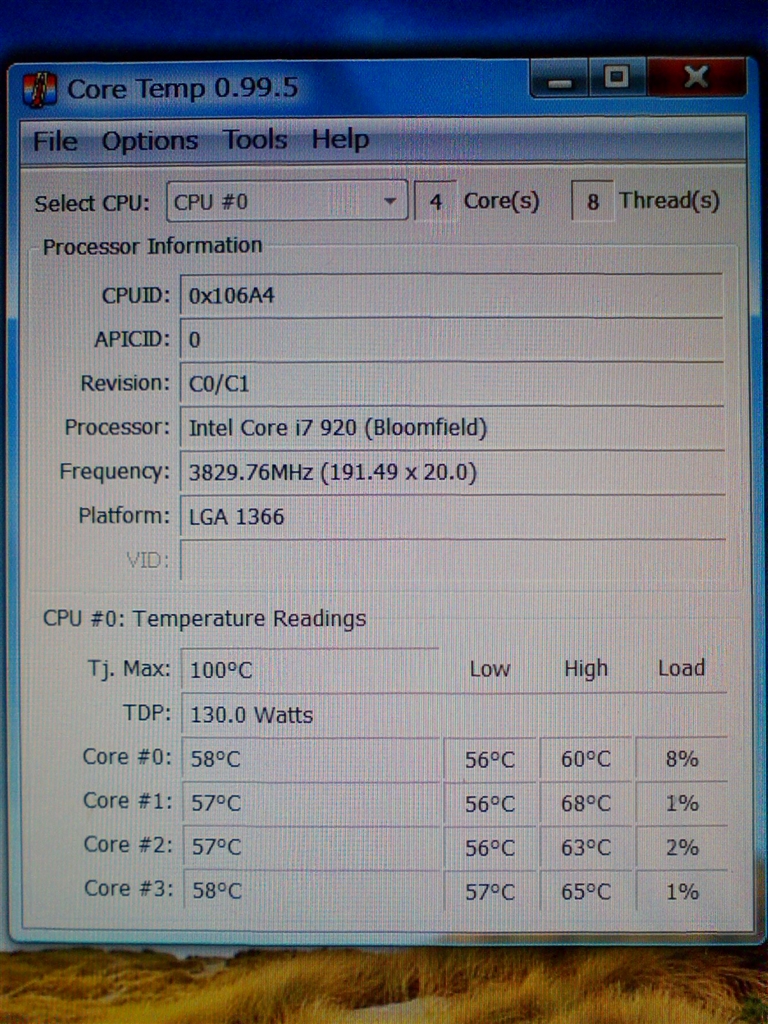This screenshot has height=1024, width=768.
Task: Close the Core Temp window
Action: pyautogui.click(x=696, y=78)
